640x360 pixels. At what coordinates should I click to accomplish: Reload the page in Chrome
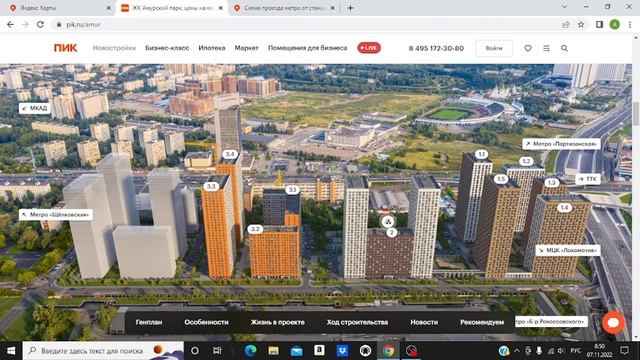coord(40,24)
